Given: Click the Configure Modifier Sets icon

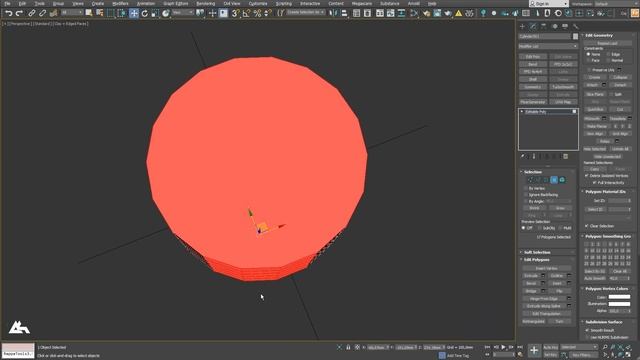Looking at the screenshot, I should [x=566, y=156].
